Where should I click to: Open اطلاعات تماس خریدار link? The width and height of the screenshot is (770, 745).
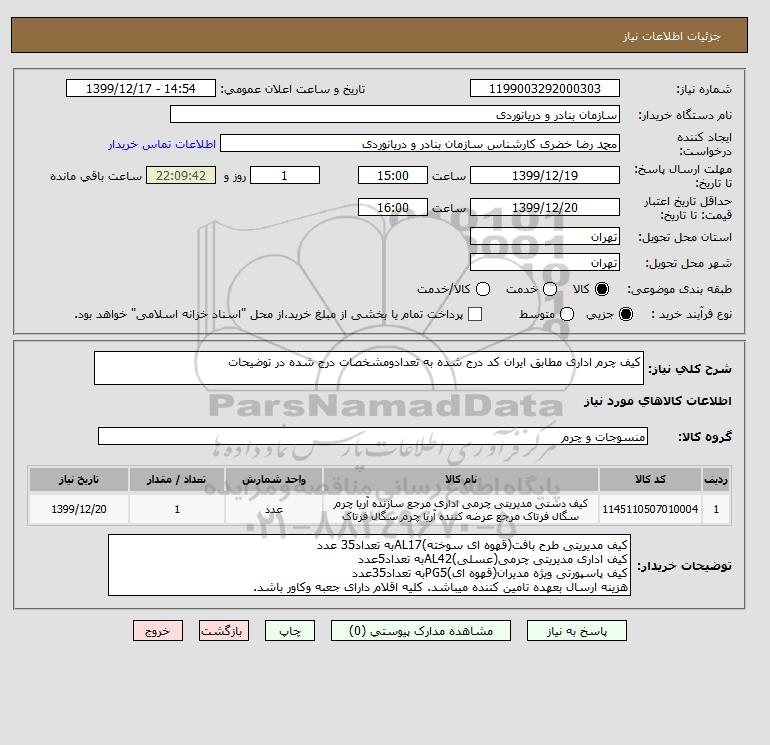point(162,144)
